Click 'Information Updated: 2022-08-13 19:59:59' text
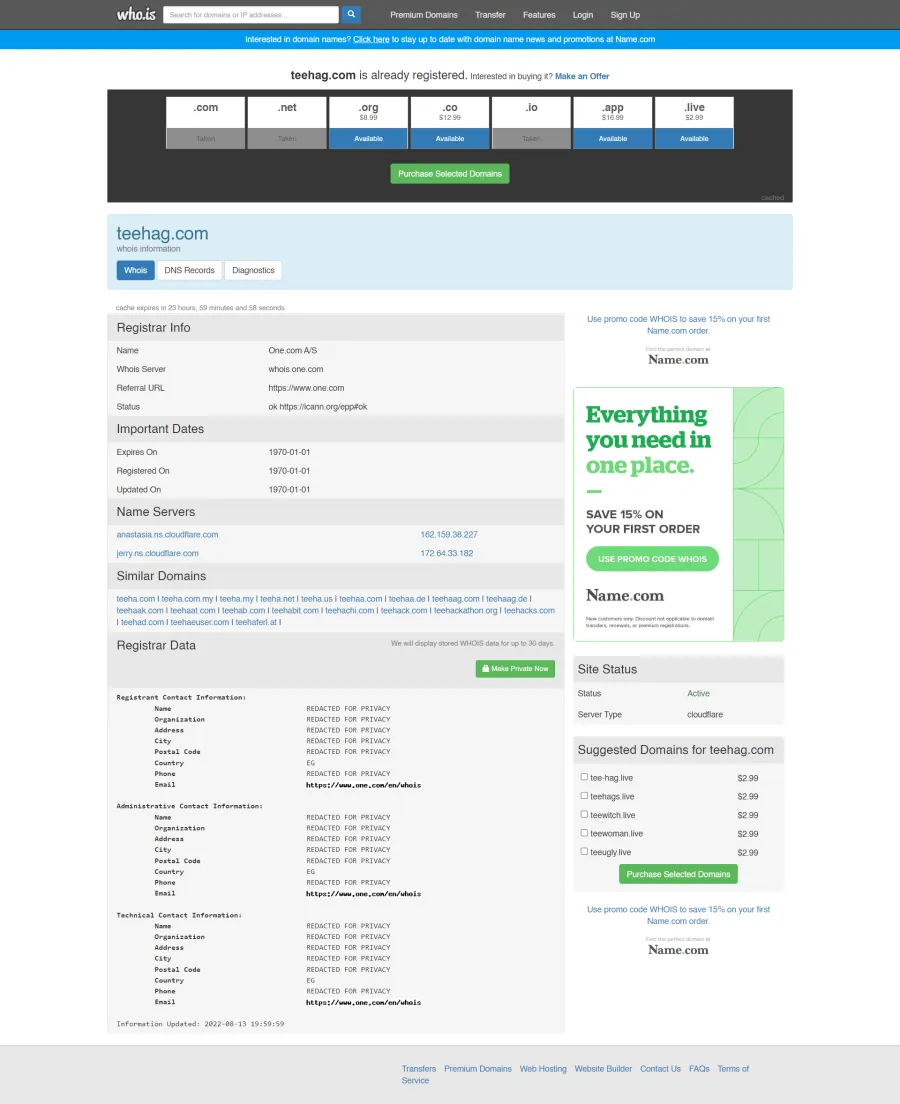900x1104 pixels. coord(200,1024)
